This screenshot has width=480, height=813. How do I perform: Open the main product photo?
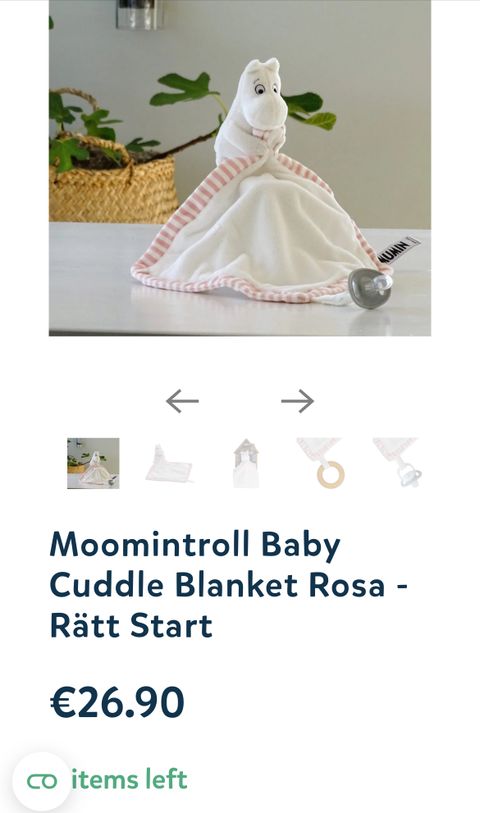pos(240,168)
